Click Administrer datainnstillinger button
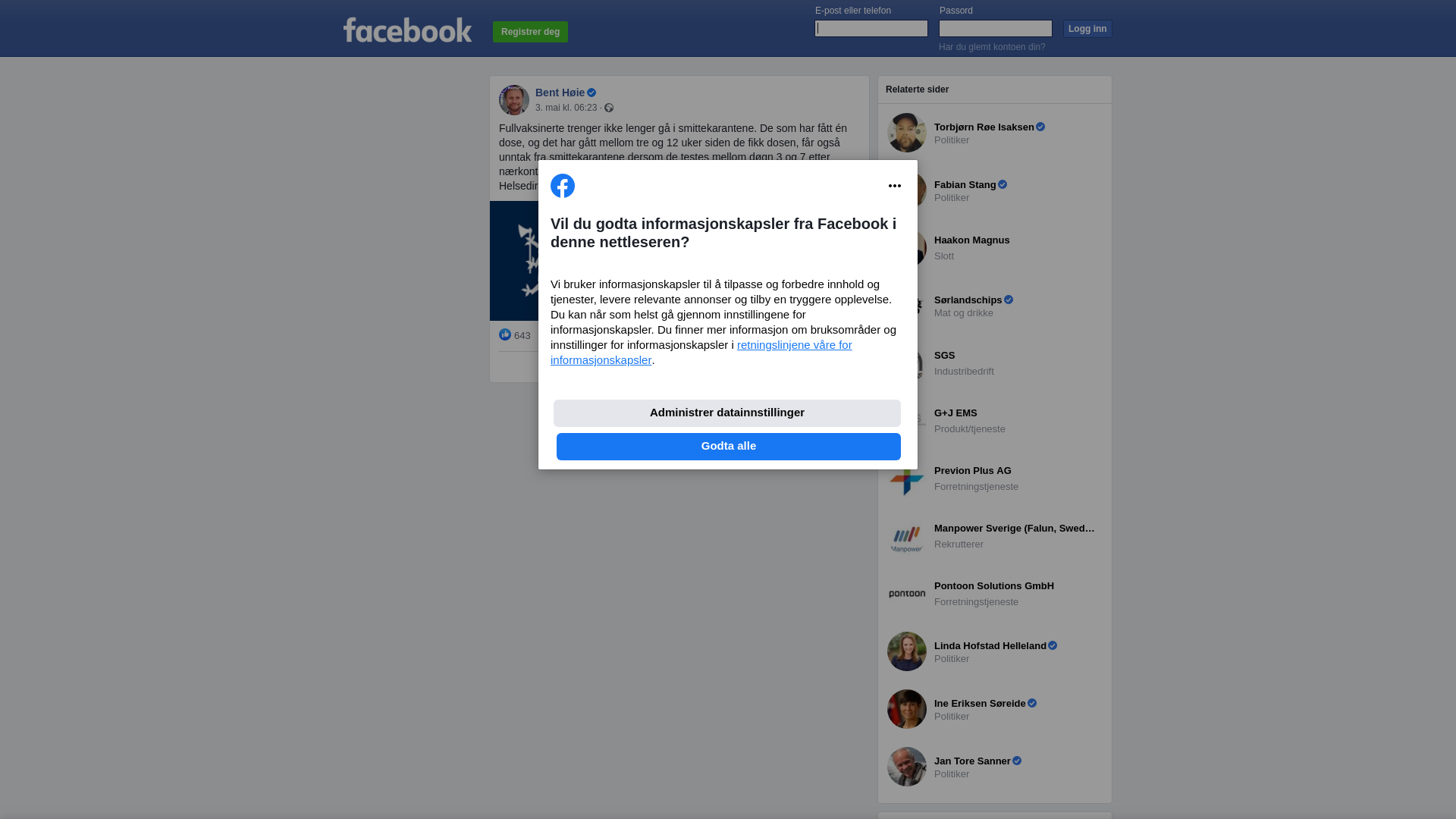The width and height of the screenshot is (1456, 819). coord(727,413)
